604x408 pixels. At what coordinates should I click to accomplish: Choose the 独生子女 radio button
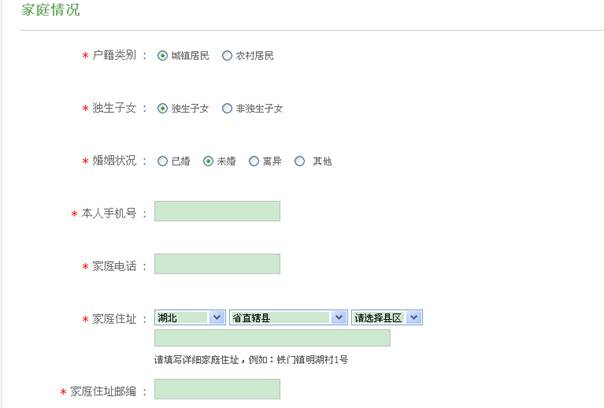(x=163, y=108)
